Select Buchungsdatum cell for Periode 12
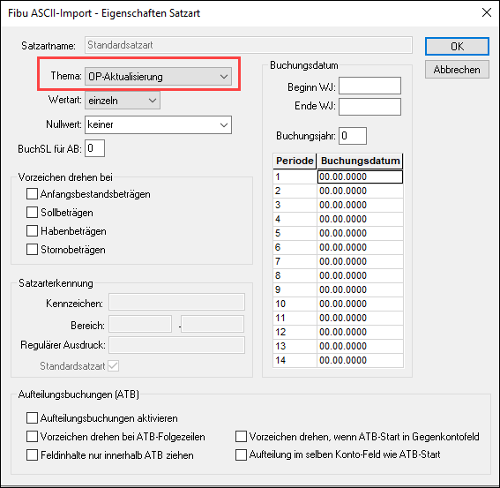 pos(360,332)
